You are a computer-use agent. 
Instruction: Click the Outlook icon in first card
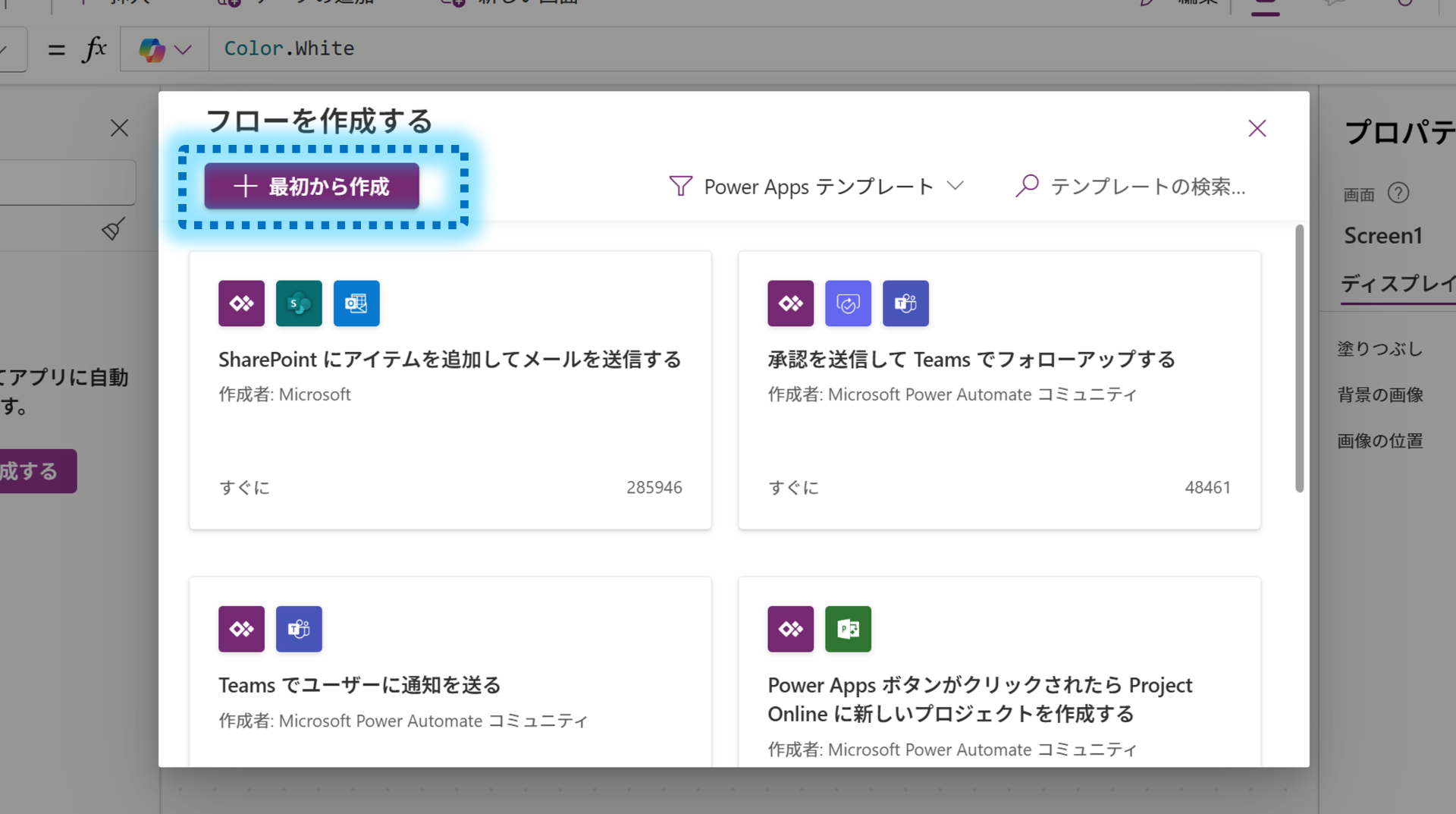click(x=356, y=303)
